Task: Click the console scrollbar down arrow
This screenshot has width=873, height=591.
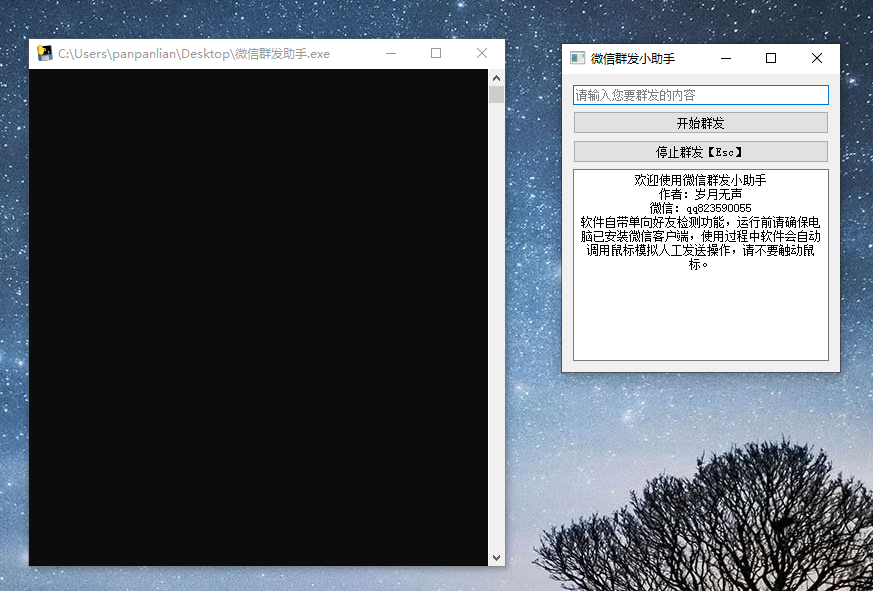Action: pos(496,558)
